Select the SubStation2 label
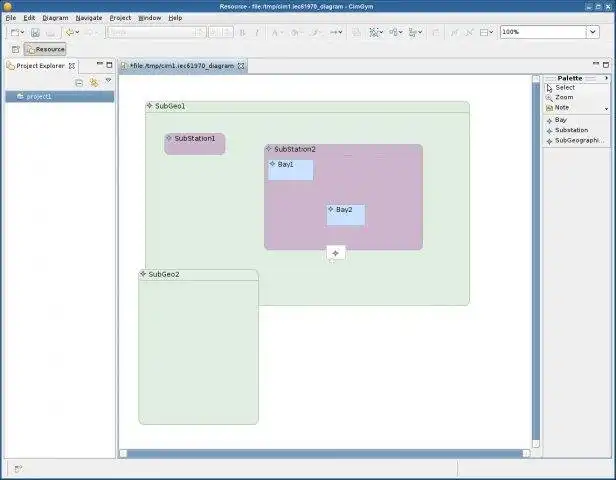 coord(295,149)
